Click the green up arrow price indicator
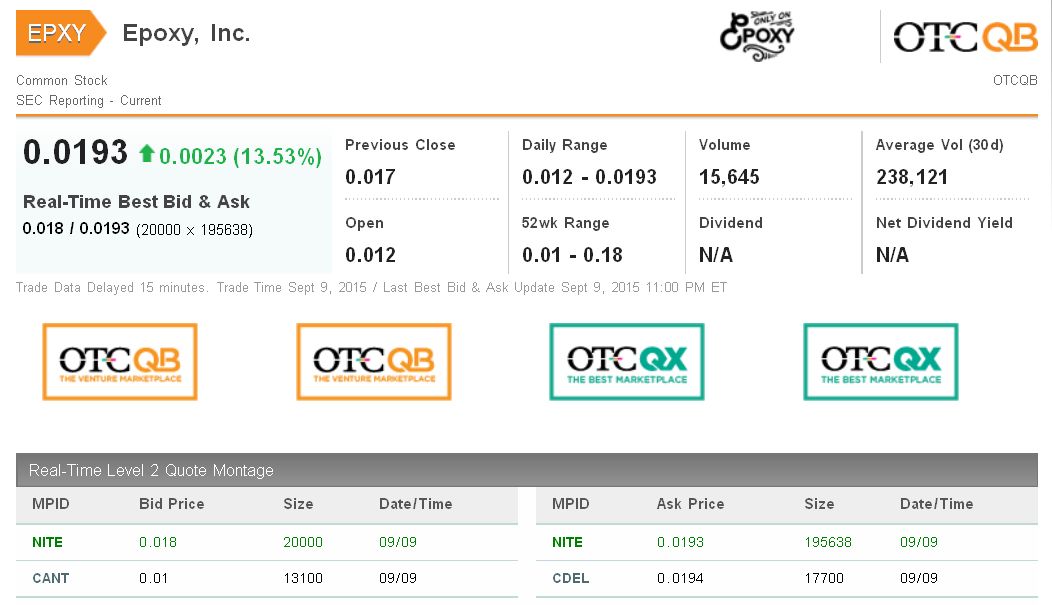 pos(147,154)
